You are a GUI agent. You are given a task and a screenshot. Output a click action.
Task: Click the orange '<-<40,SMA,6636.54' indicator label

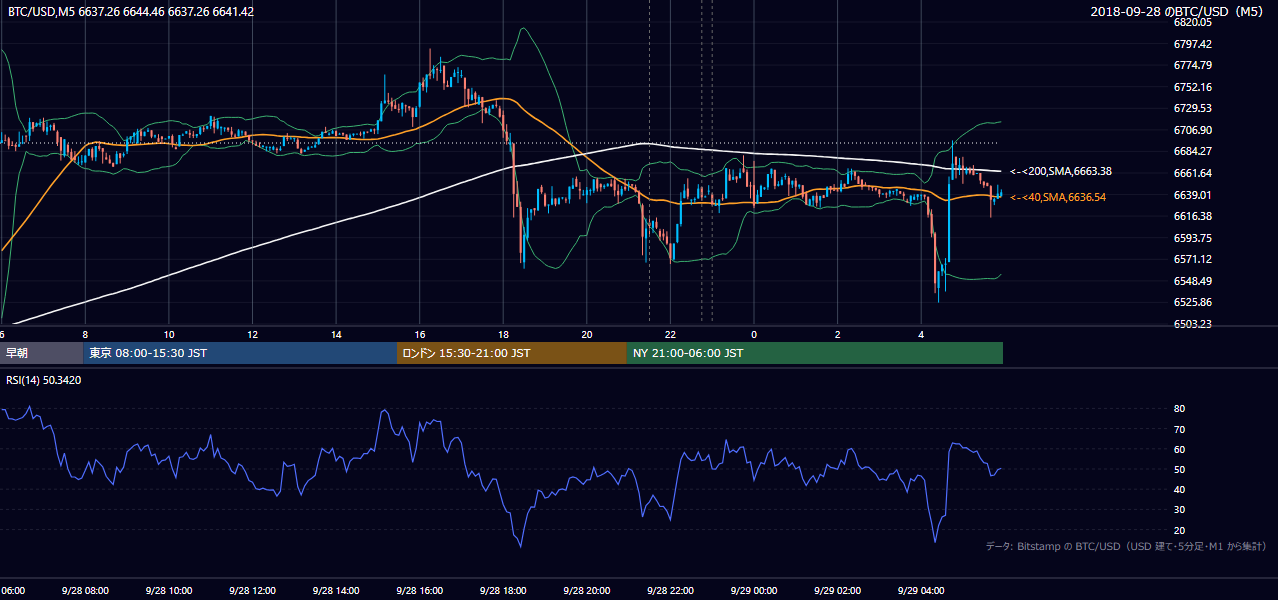click(1058, 197)
